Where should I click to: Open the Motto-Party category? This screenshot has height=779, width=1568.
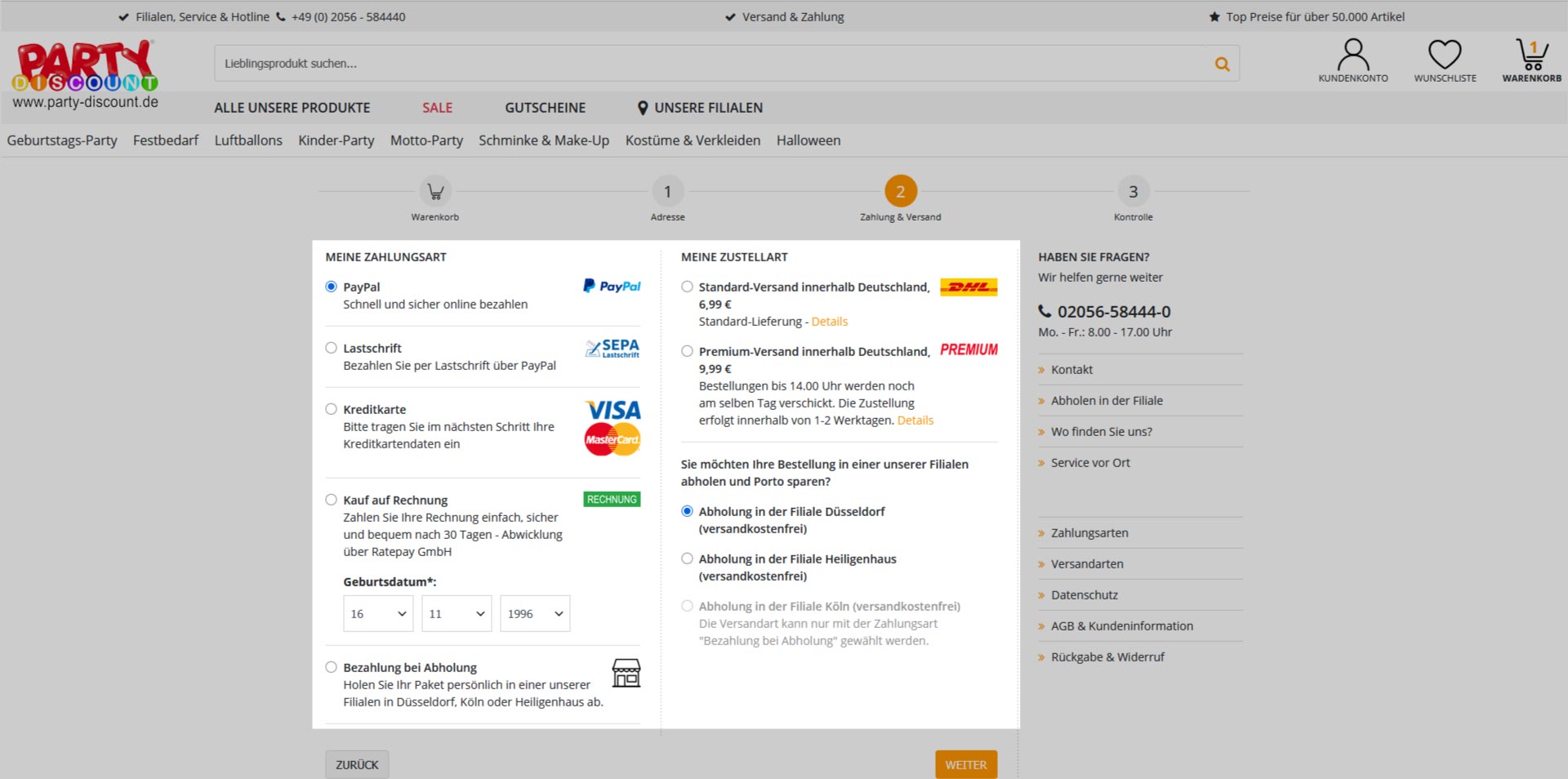tap(426, 140)
